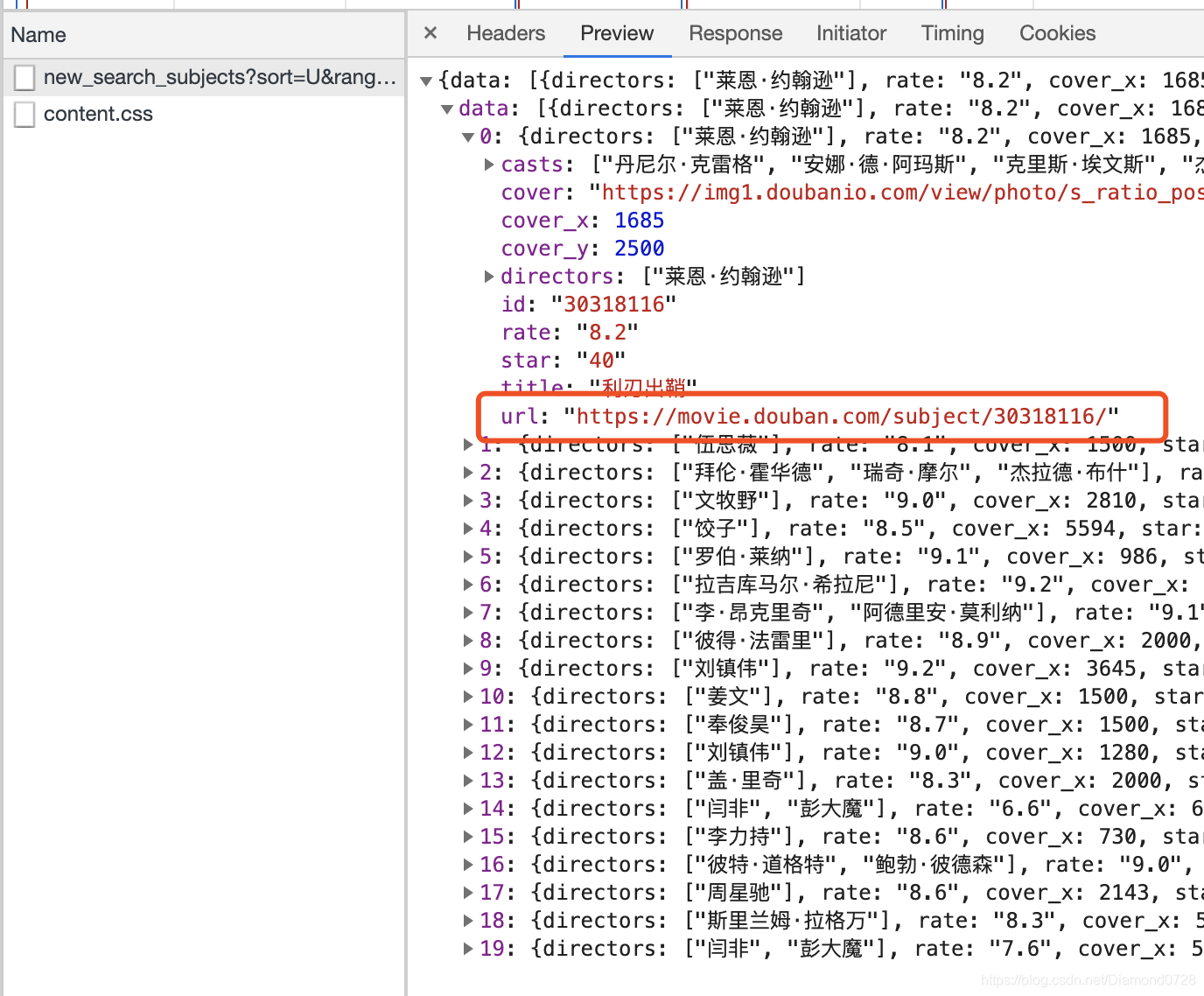Switch to the Timing tab
1204x996 pixels.
point(952,33)
